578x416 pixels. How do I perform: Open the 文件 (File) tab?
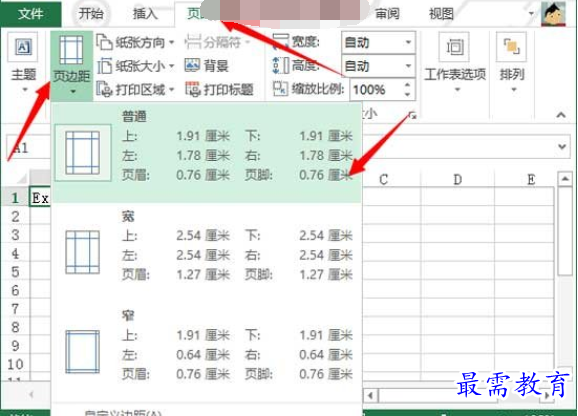point(31,14)
